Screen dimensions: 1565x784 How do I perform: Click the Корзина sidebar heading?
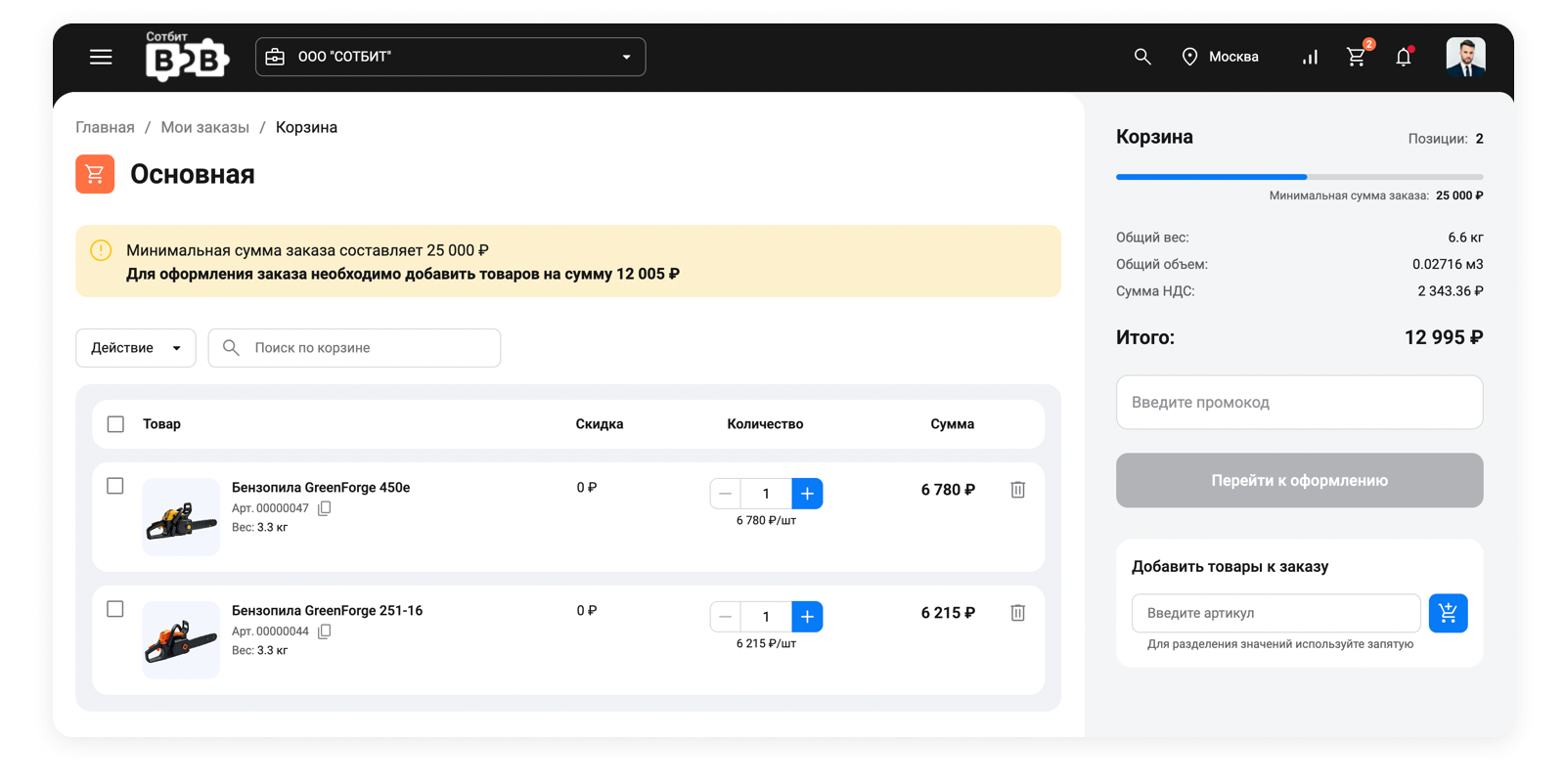[x=1154, y=137]
